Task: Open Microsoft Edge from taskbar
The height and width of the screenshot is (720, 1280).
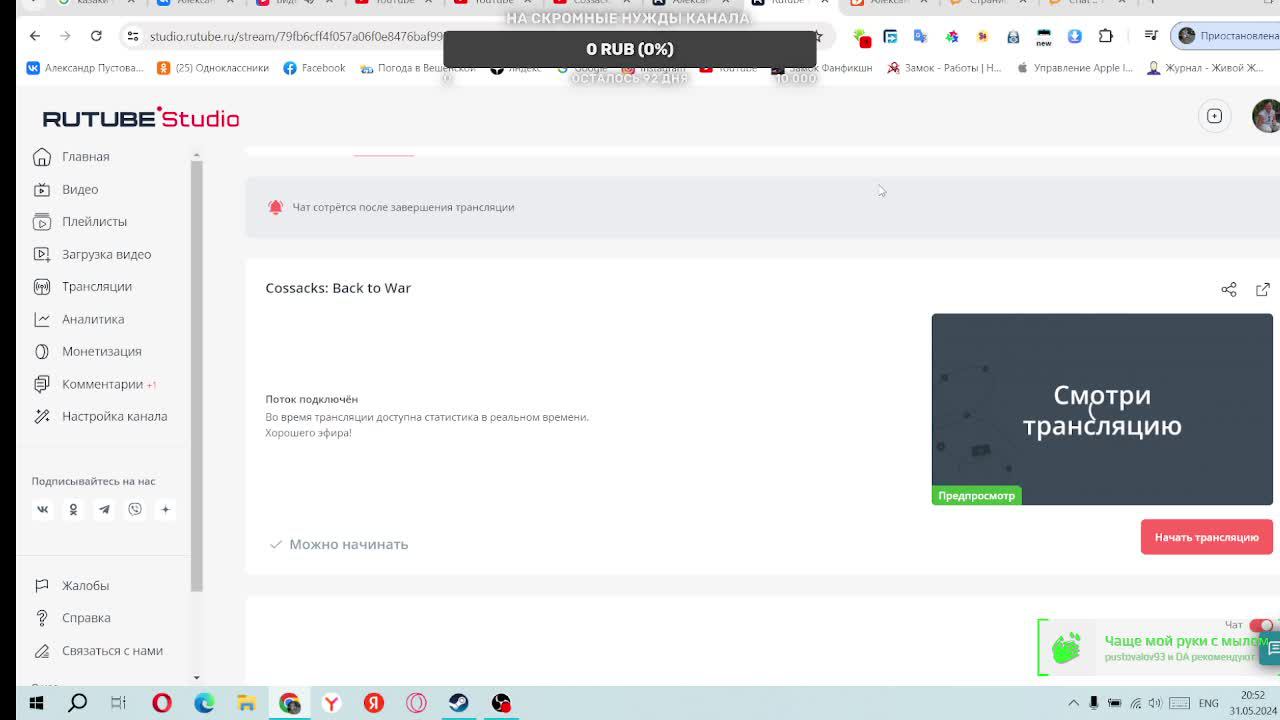Action: (x=204, y=703)
